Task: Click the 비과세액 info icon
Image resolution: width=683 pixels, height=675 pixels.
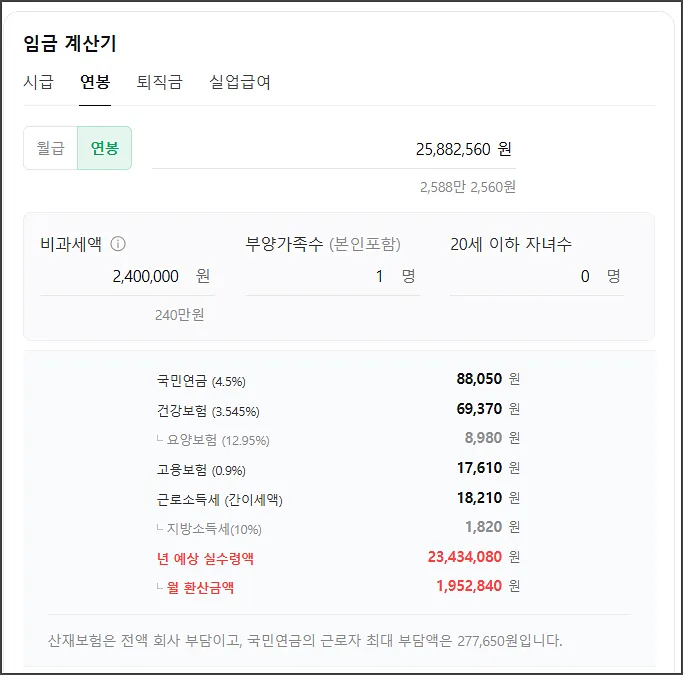Action: [118, 243]
